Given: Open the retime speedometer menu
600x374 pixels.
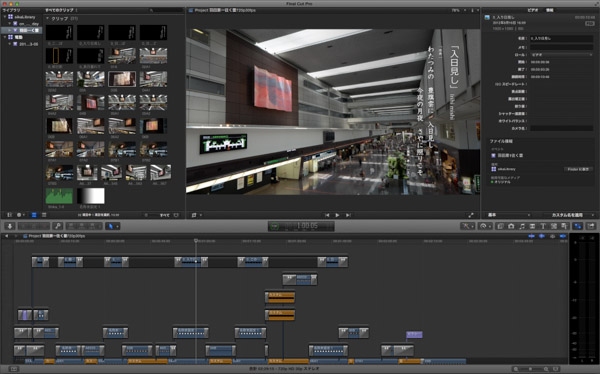Looking at the screenshot, I should point(484,226).
